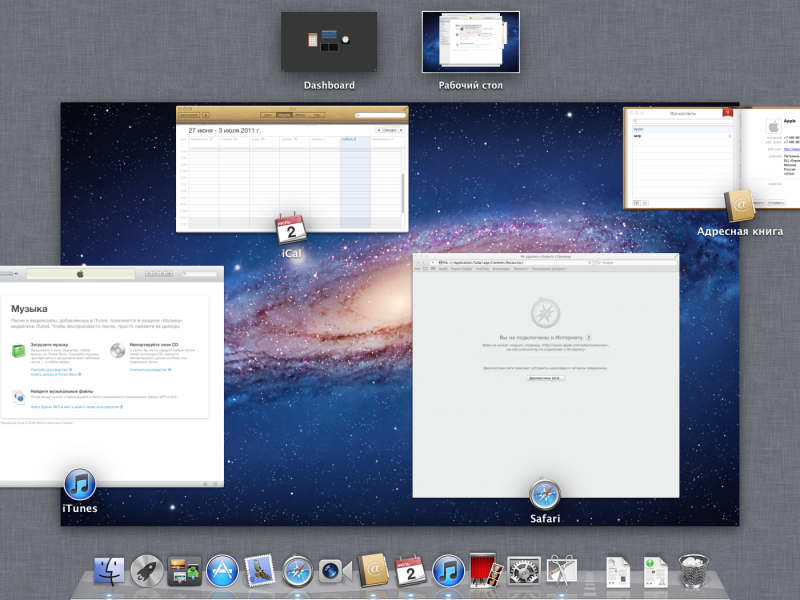The image size is (800, 600).
Task: Click the red bookmark in Address Book window
Action: tap(727, 112)
